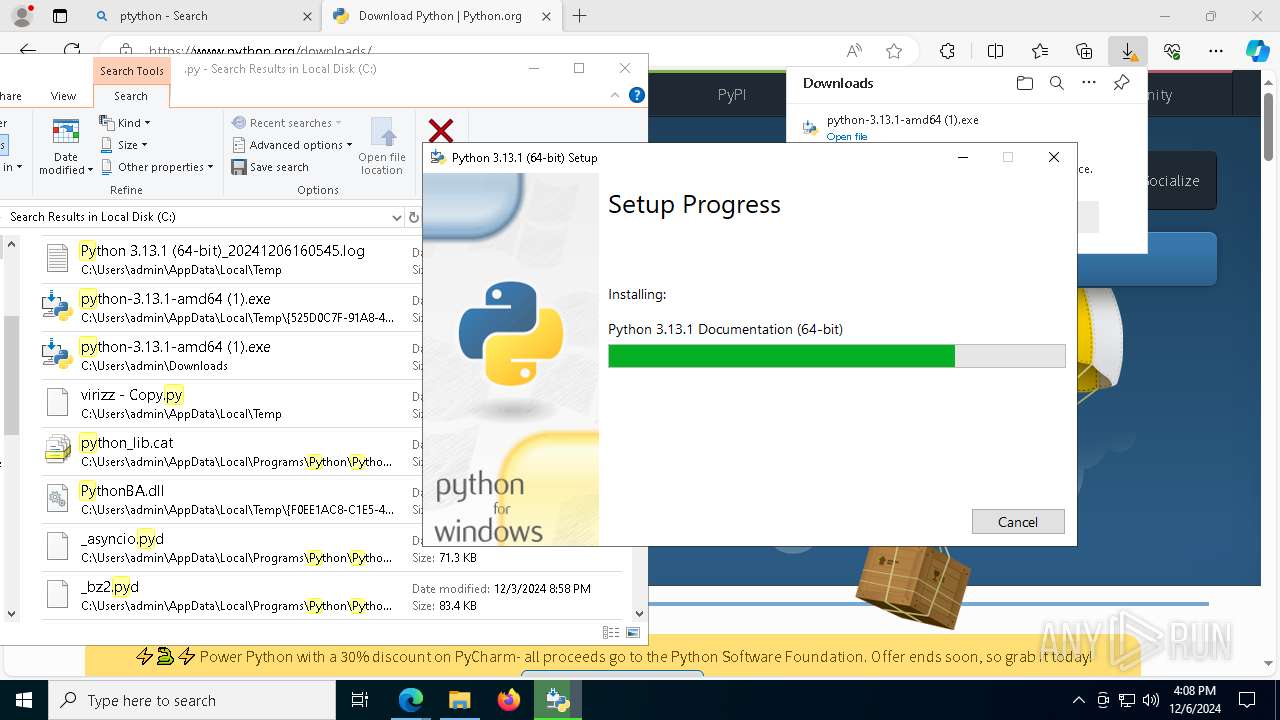The height and width of the screenshot is (720, 1280).
Task: Select the View ribbon tab
Action: pos(63,96)
